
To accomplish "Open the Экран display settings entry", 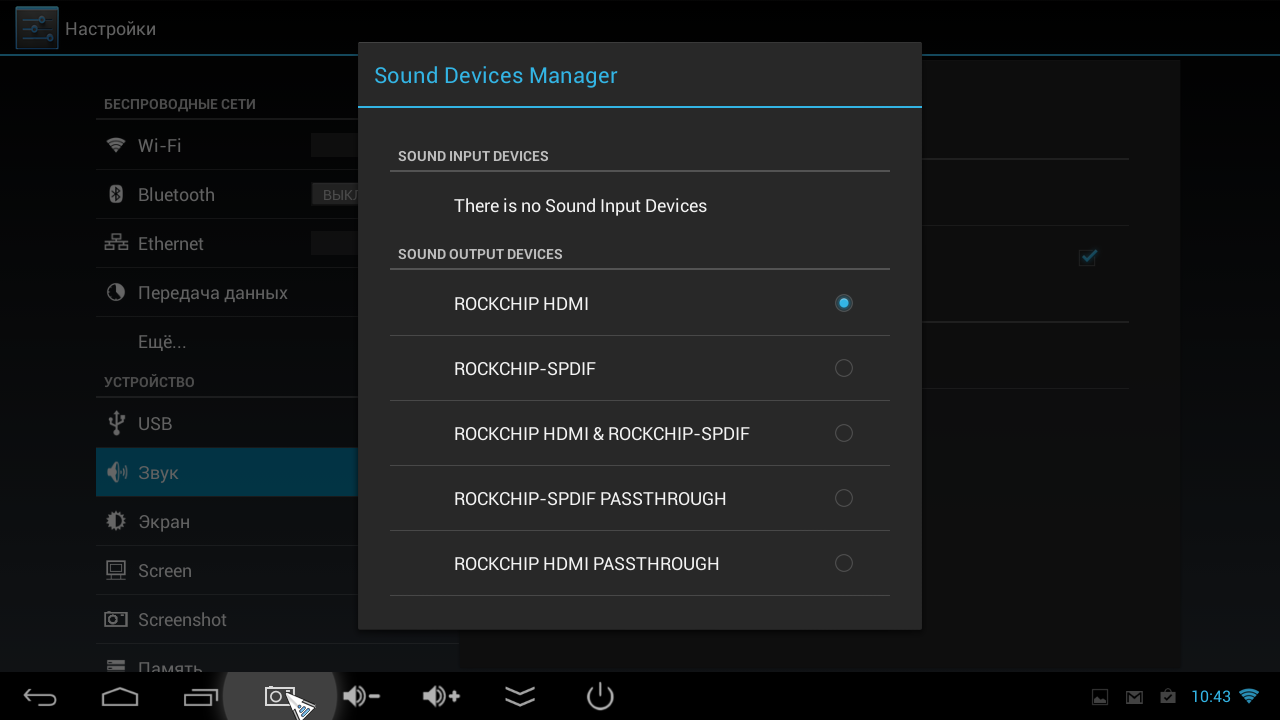I will 227,521.
